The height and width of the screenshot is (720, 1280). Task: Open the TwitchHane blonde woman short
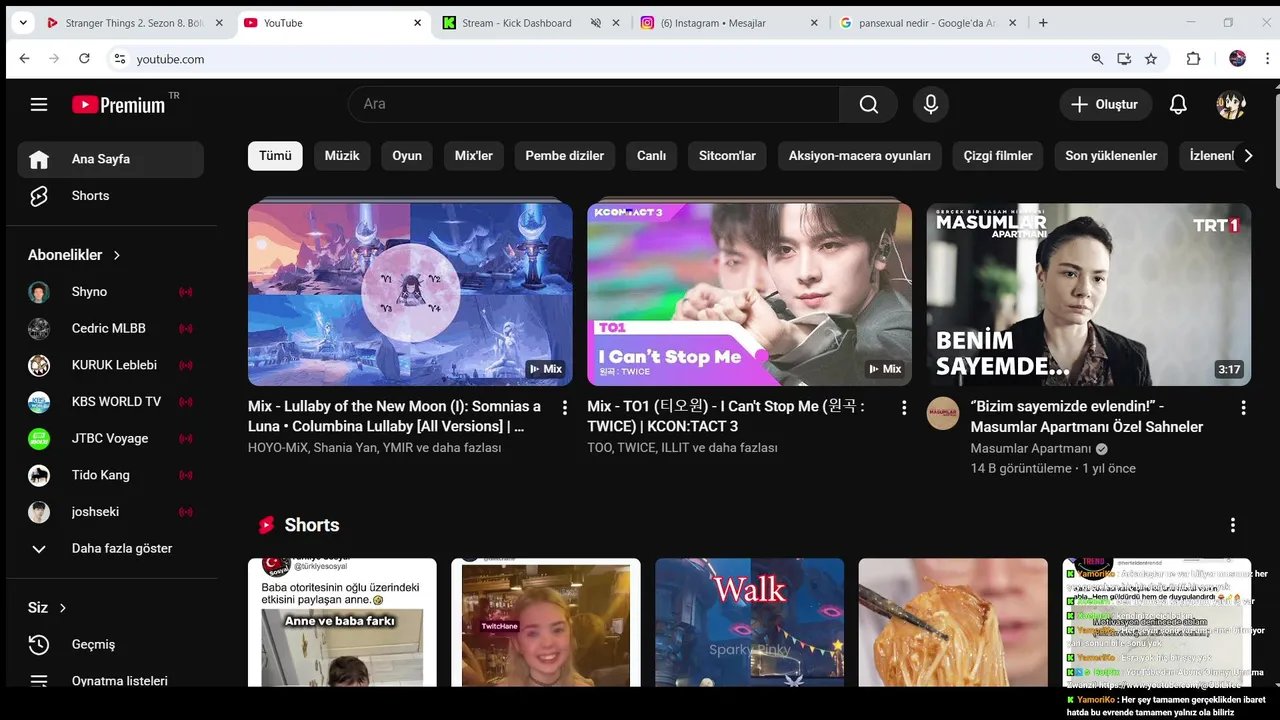546,622
